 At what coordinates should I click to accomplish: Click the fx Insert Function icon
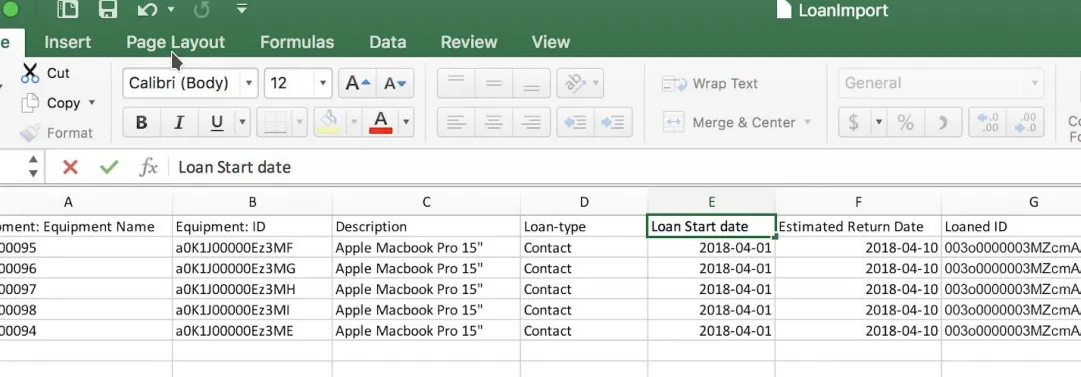[148, 167]
